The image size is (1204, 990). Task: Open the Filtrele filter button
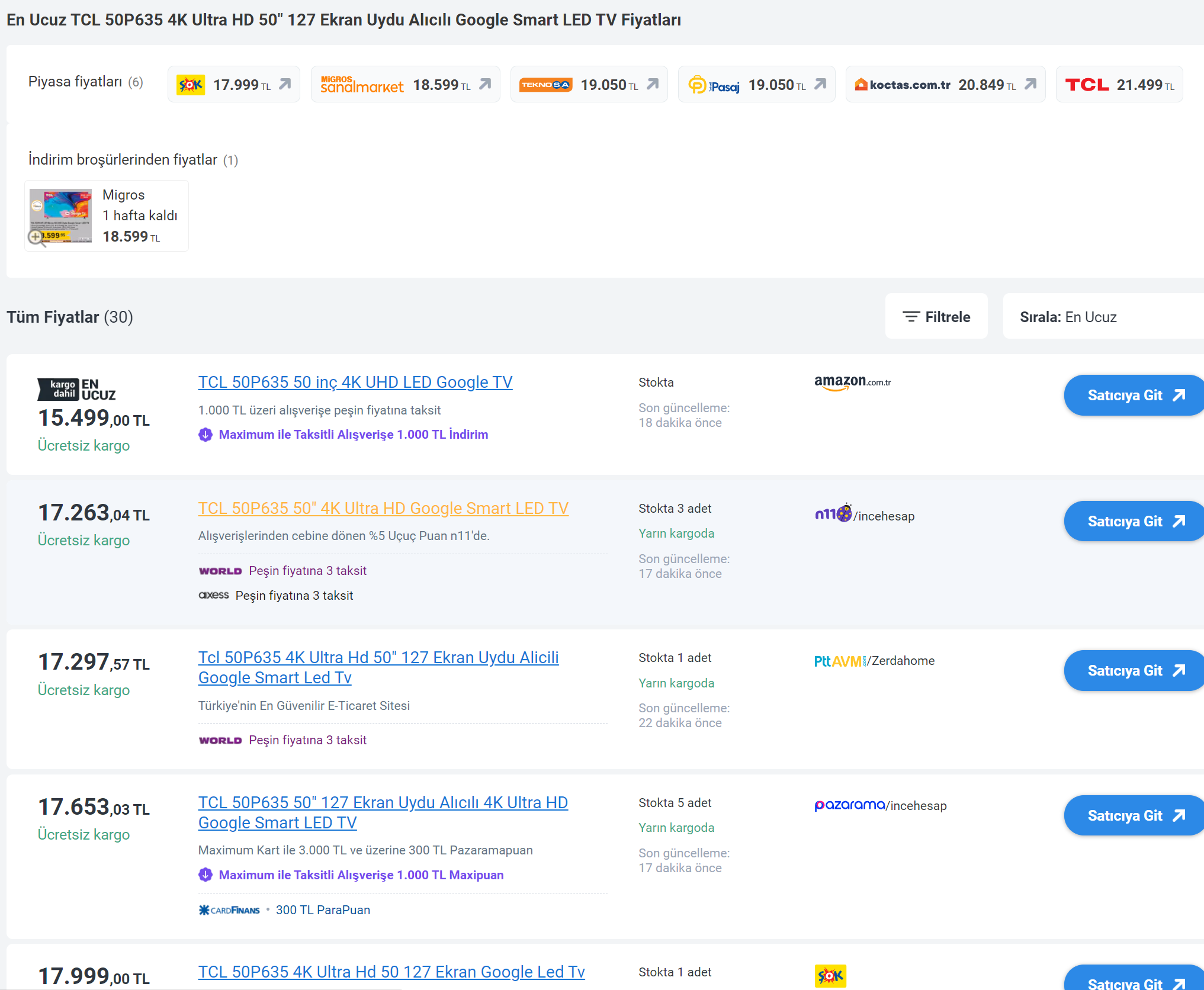(936, 317)
